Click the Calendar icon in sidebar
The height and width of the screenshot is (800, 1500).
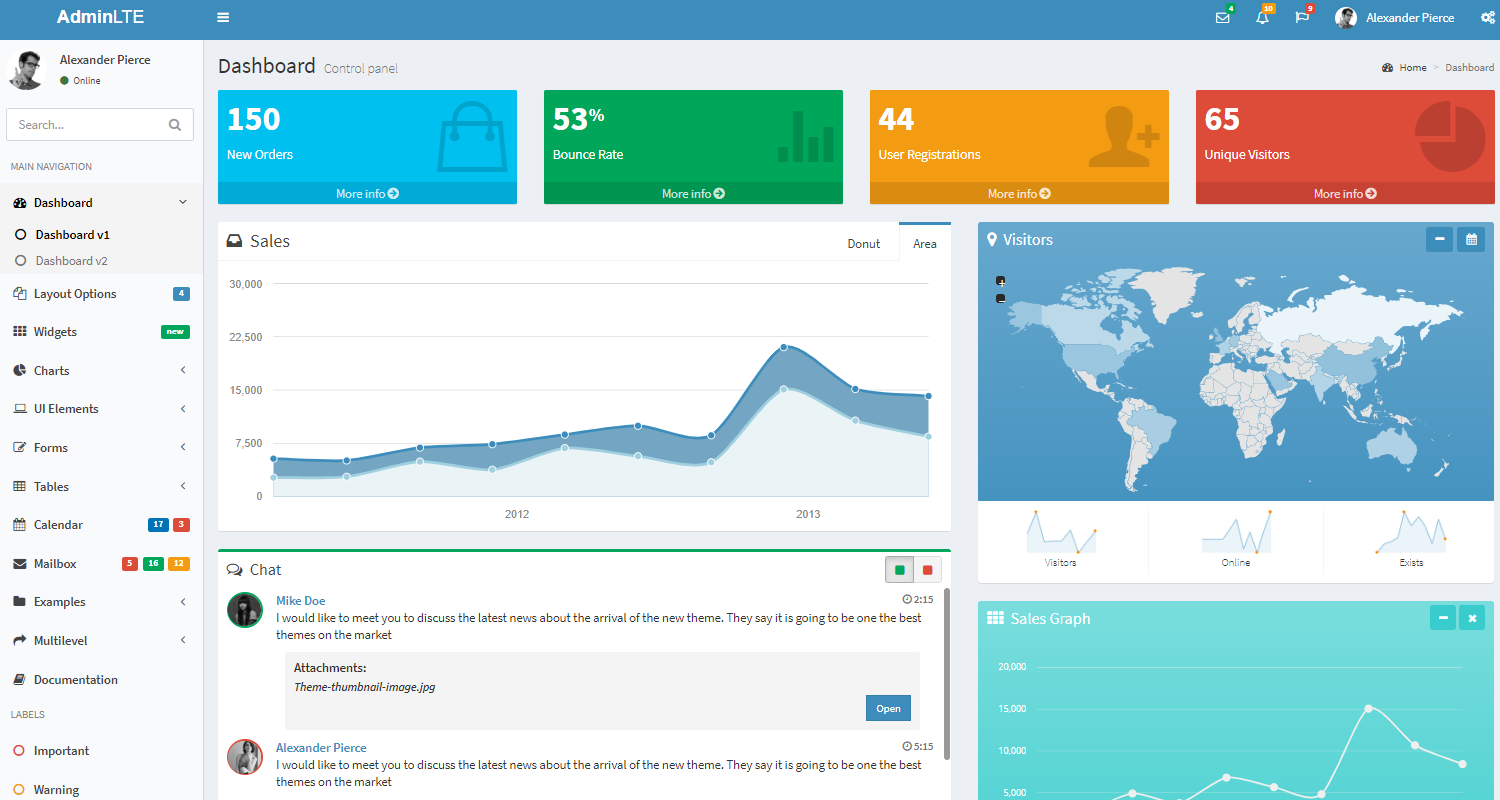pos(20,524)
